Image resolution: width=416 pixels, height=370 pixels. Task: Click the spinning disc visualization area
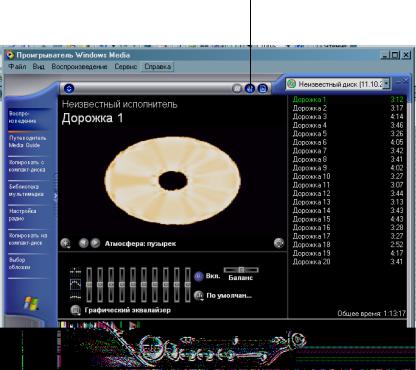[173, 180]
